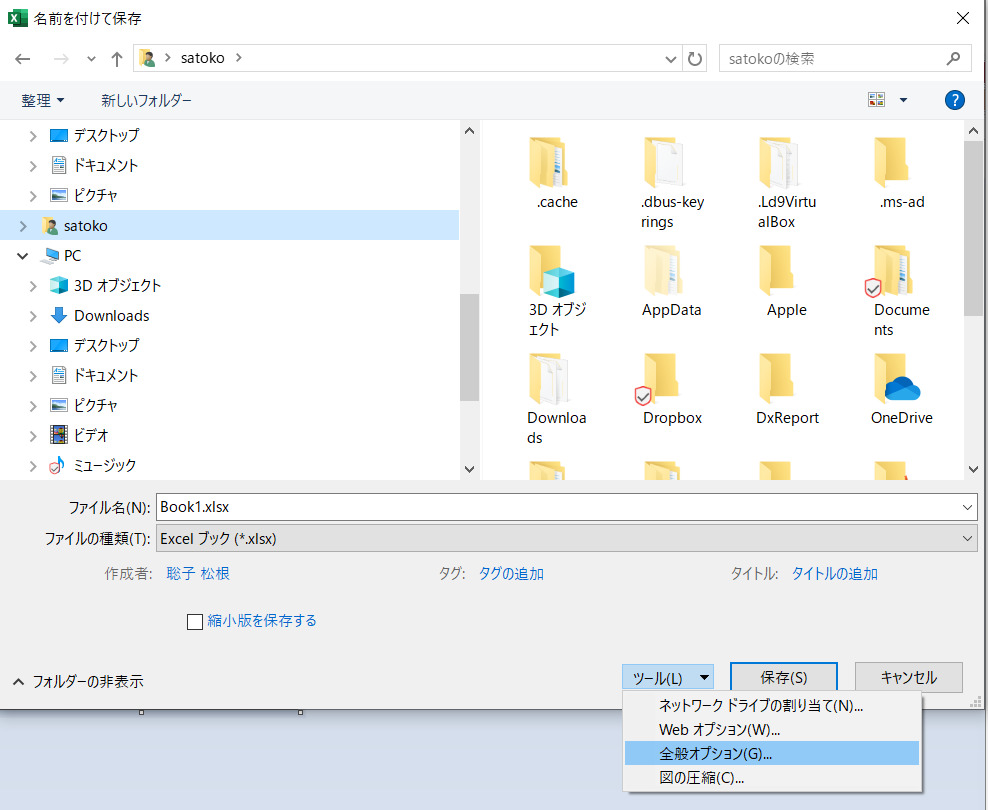Screen dimensions: 988x810
Task: Open the AppData folder icon
Action: coord(671,270)
